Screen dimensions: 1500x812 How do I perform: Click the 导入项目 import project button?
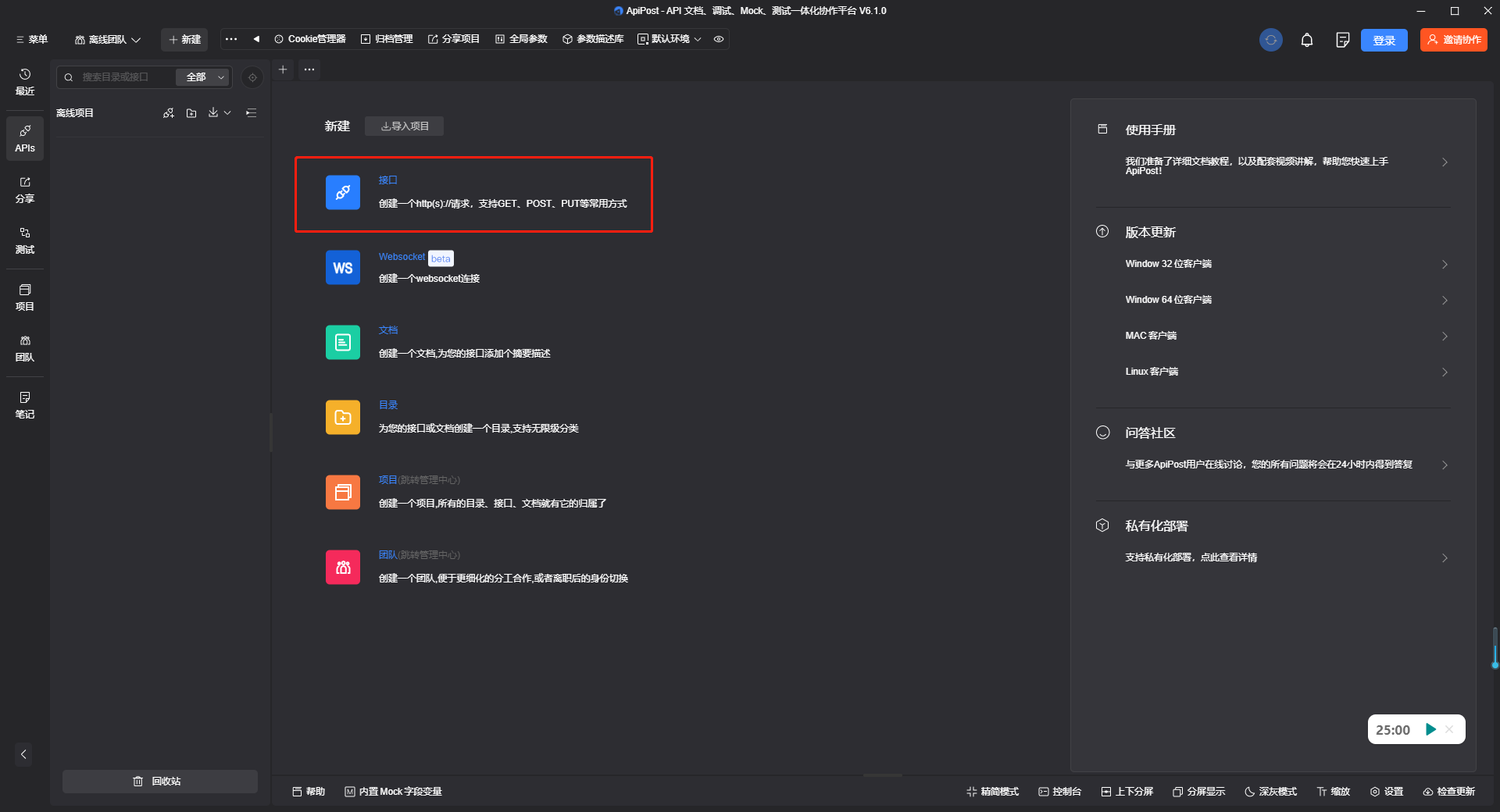pos(404,126)
